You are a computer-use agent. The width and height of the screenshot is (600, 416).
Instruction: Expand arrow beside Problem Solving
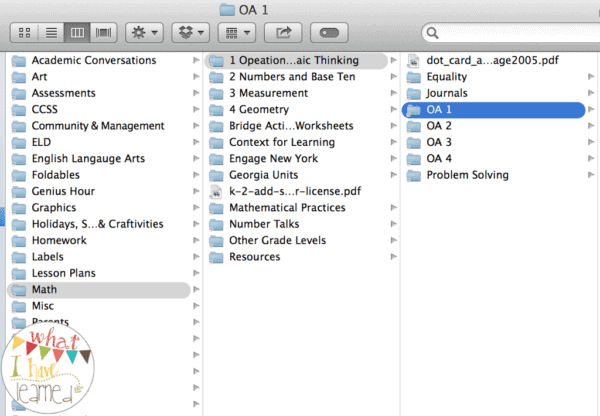point(591,175)
